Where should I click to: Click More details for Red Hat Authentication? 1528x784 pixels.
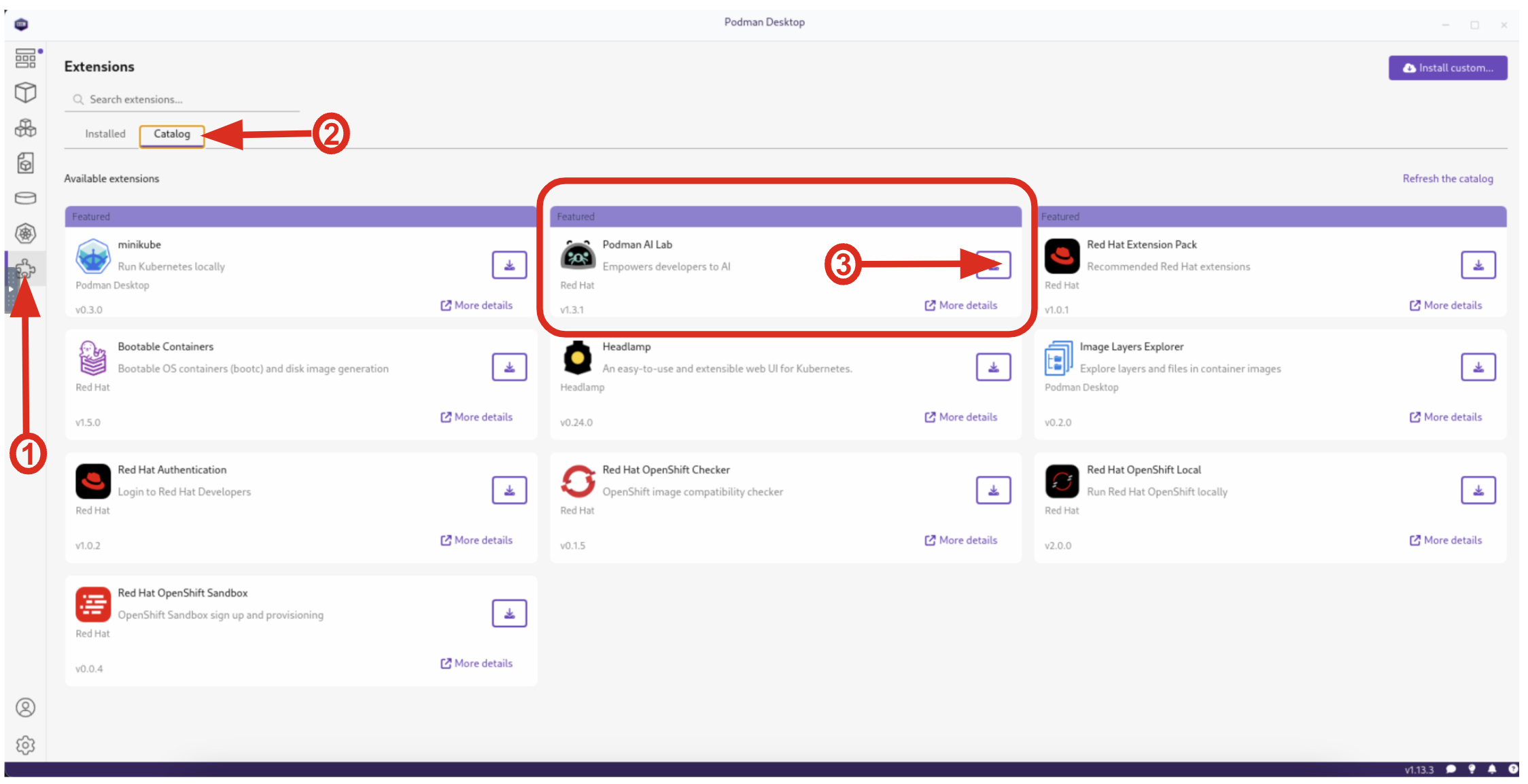pos(477,539)
